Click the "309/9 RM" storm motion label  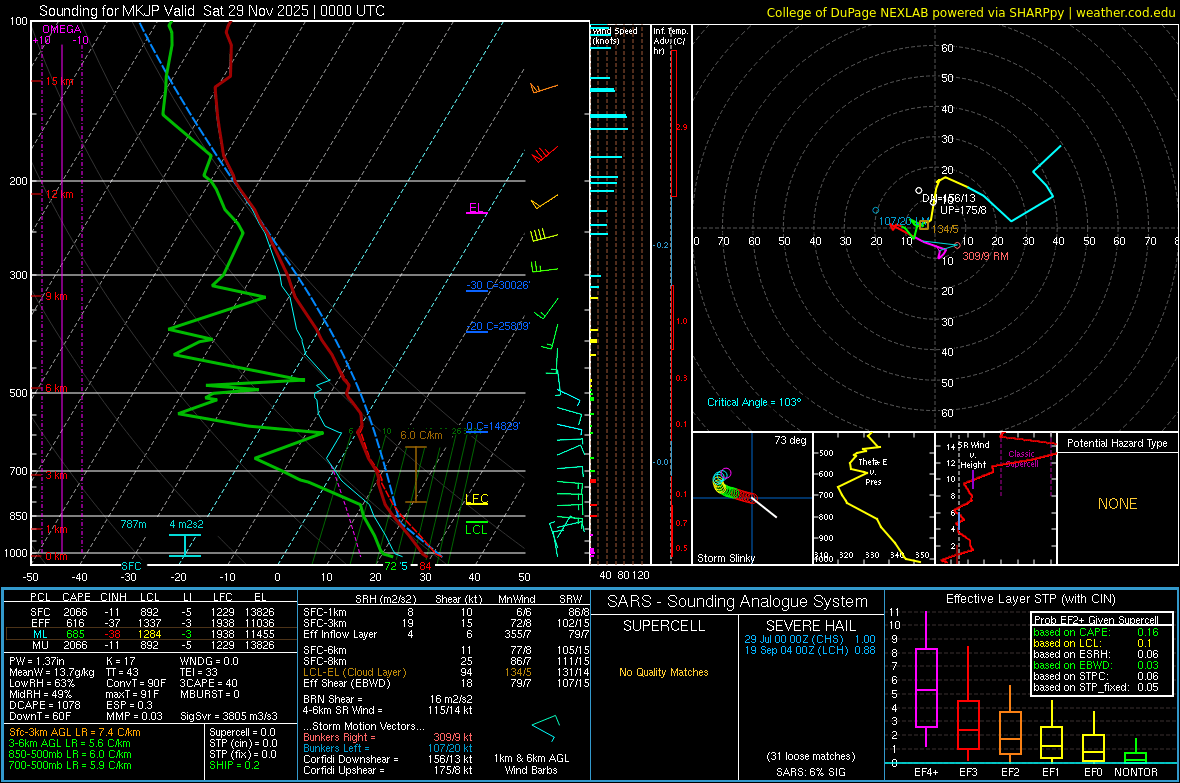[985, 256]
